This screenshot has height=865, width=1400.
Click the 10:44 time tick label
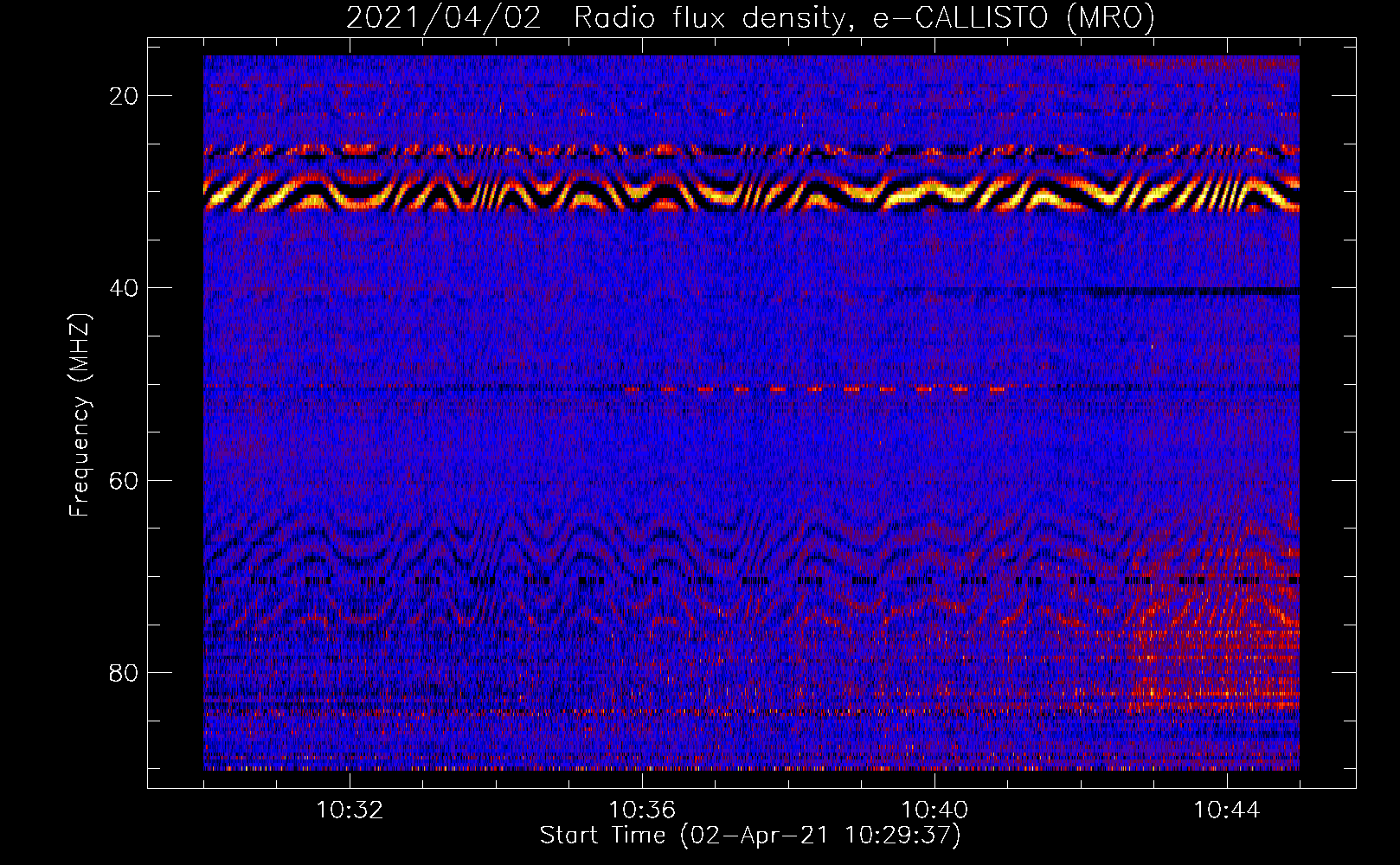(x=1227, y=811)
